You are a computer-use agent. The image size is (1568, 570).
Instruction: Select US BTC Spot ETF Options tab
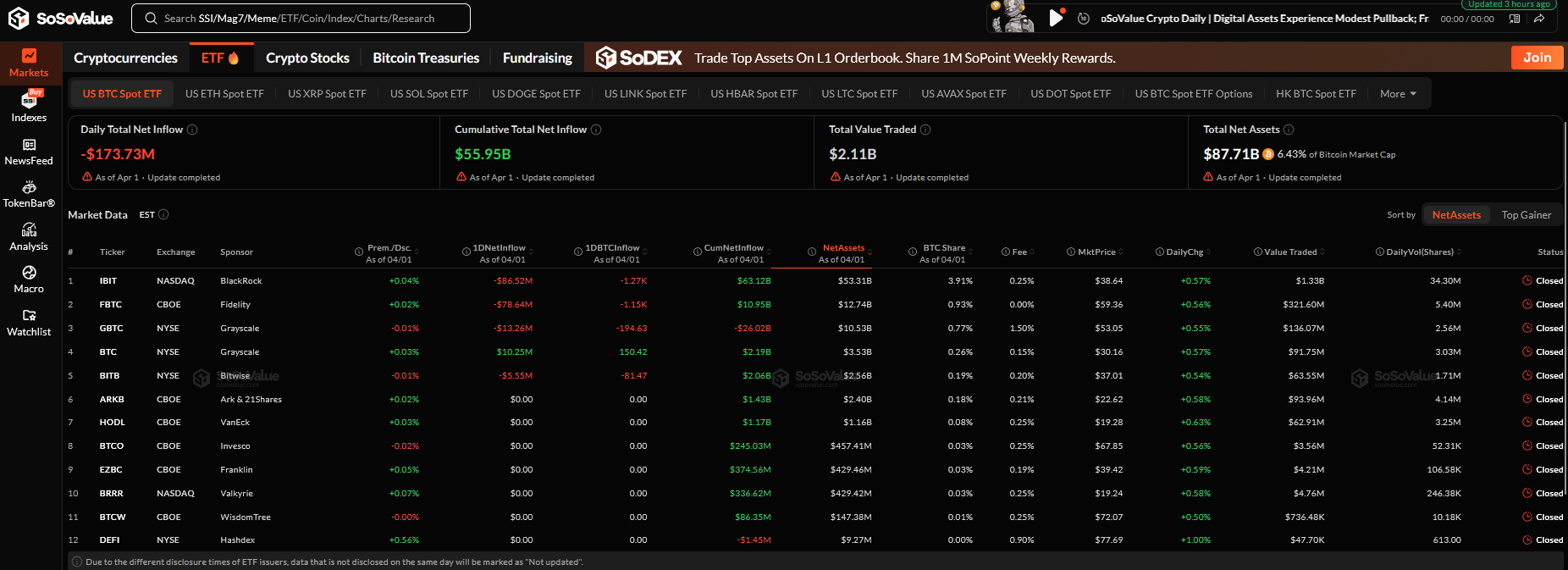coord(1193,93)
